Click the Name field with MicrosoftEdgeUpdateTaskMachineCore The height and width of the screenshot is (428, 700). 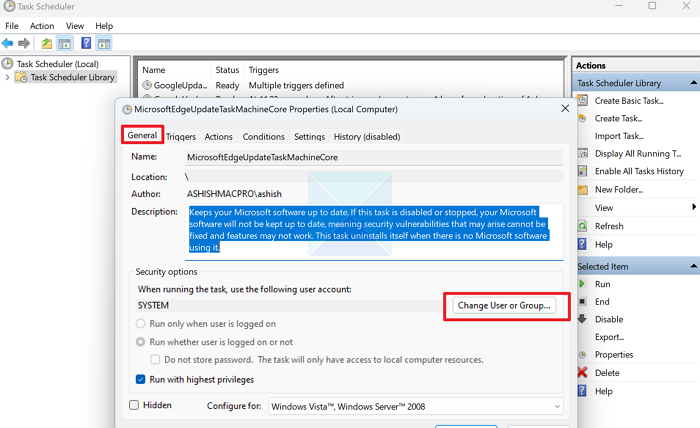click(x=374, y=157)
